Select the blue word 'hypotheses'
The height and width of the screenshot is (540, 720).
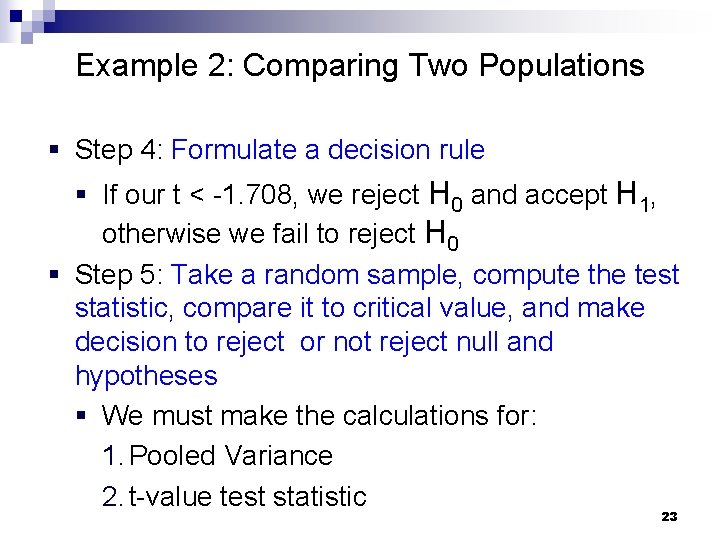[146, 377]
